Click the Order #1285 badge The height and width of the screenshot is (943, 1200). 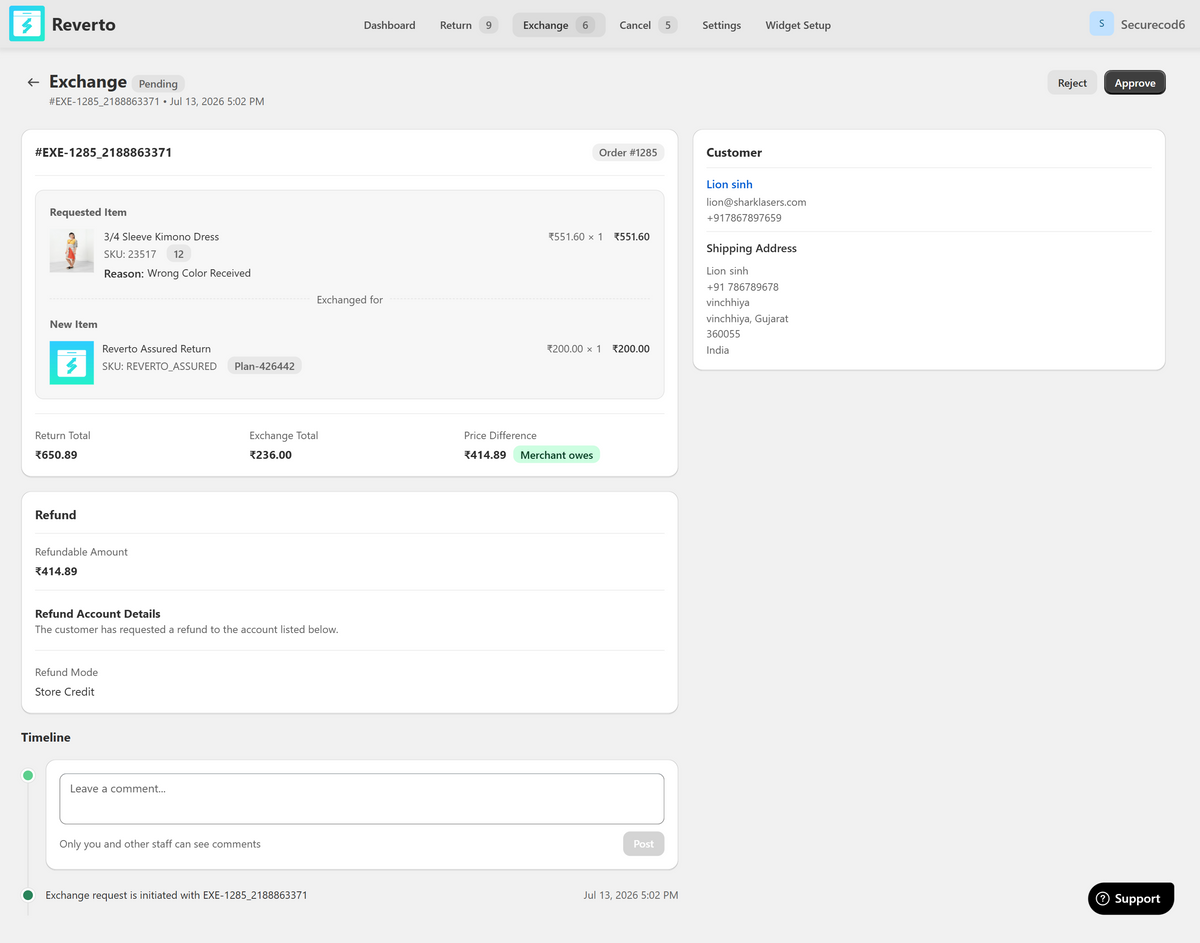[628, 153]
